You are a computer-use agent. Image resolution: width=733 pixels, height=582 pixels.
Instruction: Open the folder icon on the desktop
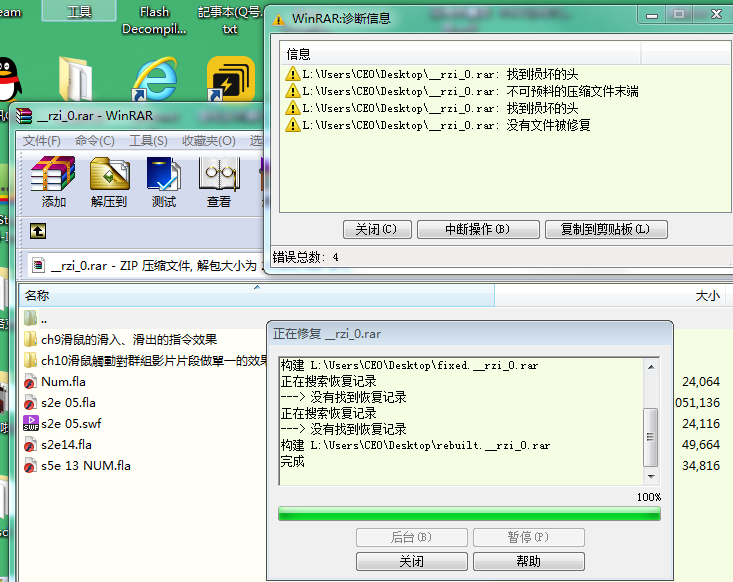tap(75, 79)
